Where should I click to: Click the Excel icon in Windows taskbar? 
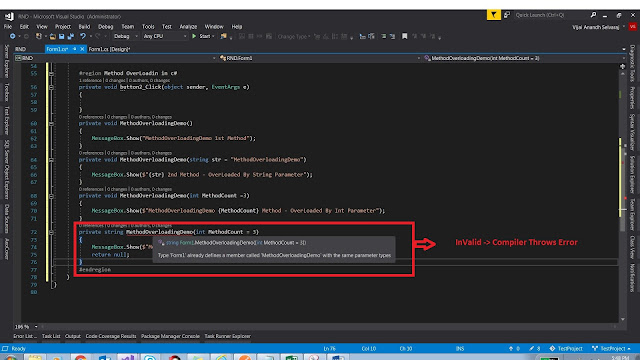pos(291,358)
